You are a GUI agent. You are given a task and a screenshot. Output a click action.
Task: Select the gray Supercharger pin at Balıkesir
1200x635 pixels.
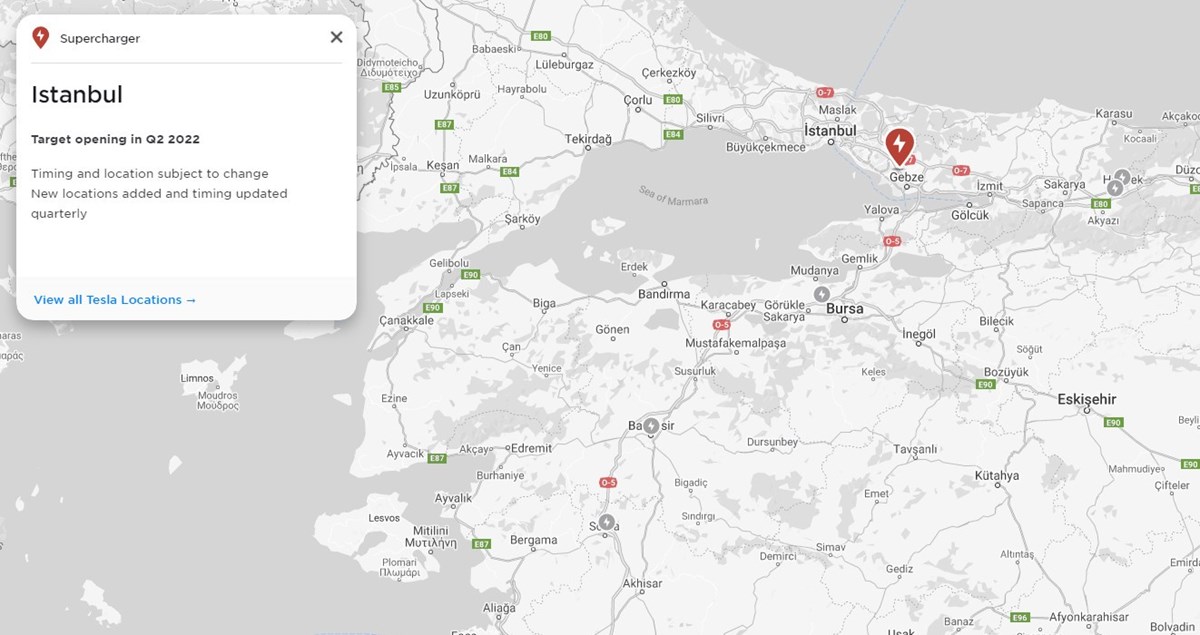click(652, 426)
